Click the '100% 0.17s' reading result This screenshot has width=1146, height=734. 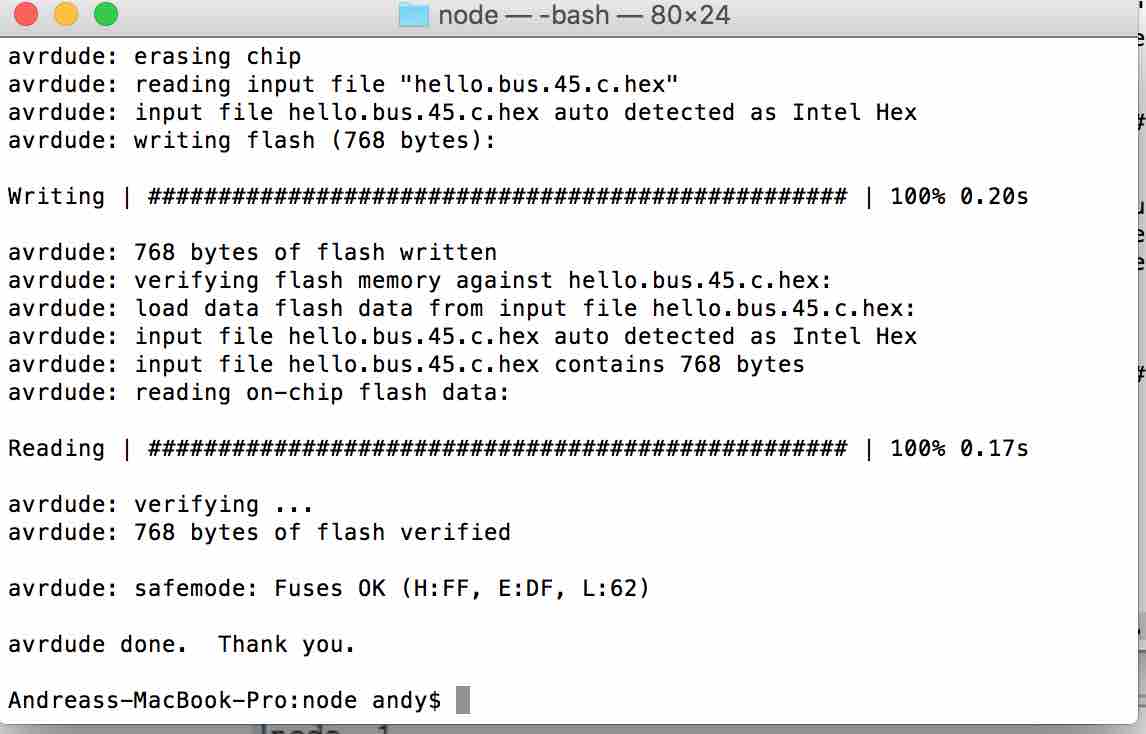click(959, 447)
